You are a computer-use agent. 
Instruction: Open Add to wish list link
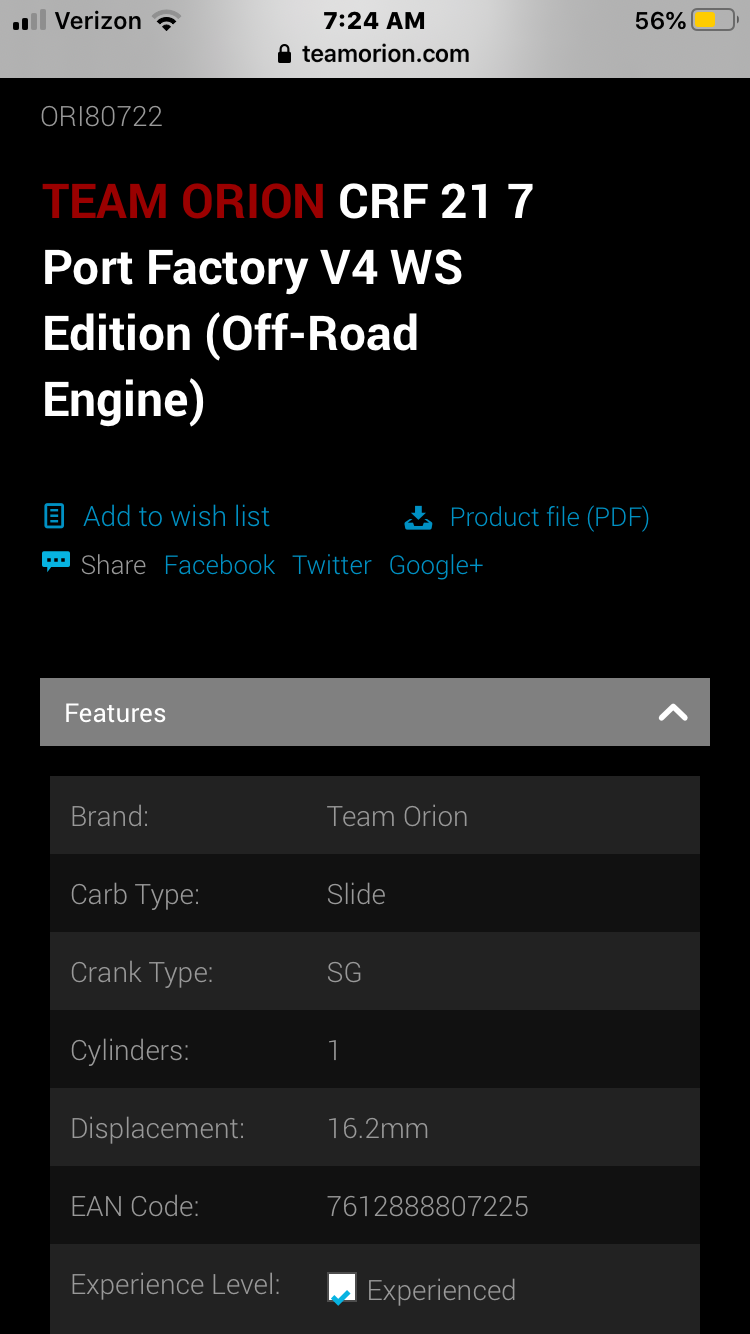click(176, 516)
